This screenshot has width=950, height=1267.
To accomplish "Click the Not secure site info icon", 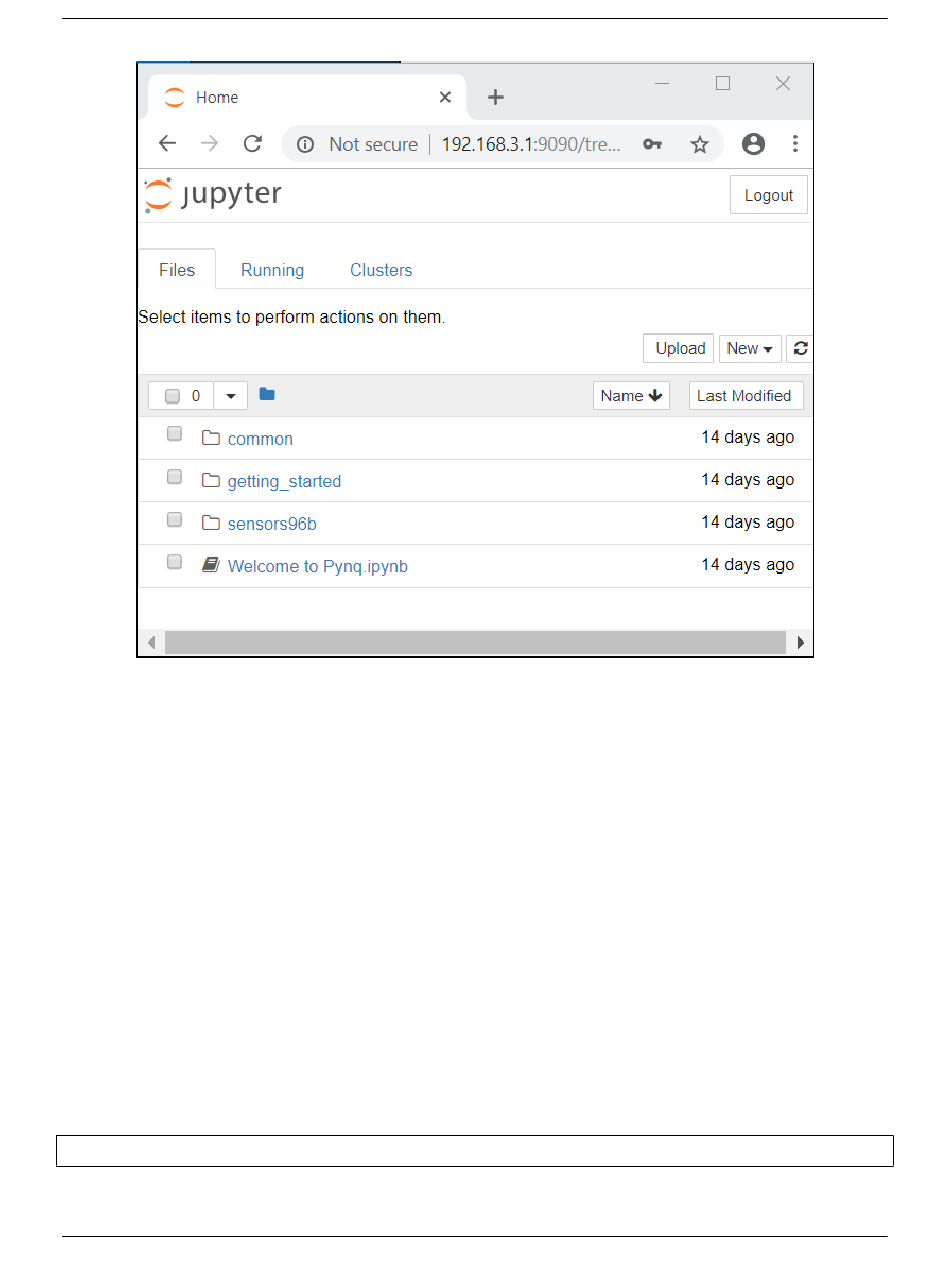I will tap(306, 145).
